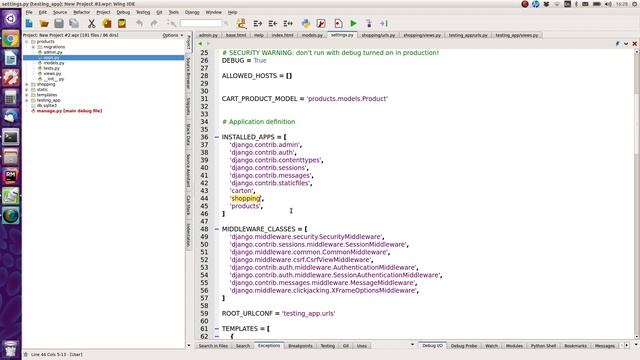Viewport: 640px width, 360px height.
Task: Switch to the testing_app/views.py editor tab
Action: tap(517, 36)
